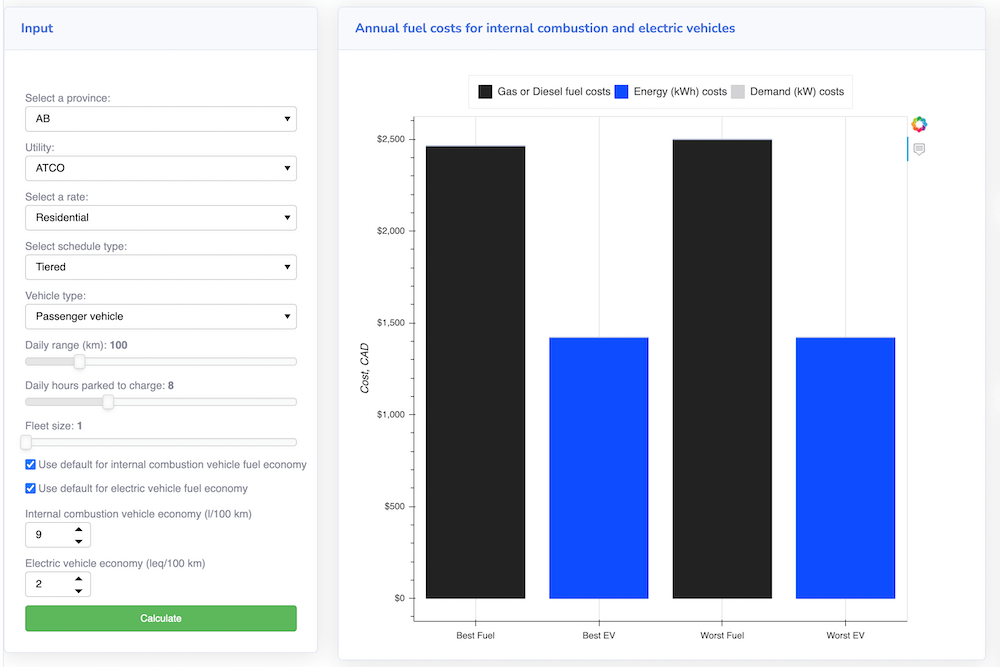Decrease electric vehicle economy with down arrow
Image resolution: width=1000 pixels, height=667 pixels.
click(78, 590)
